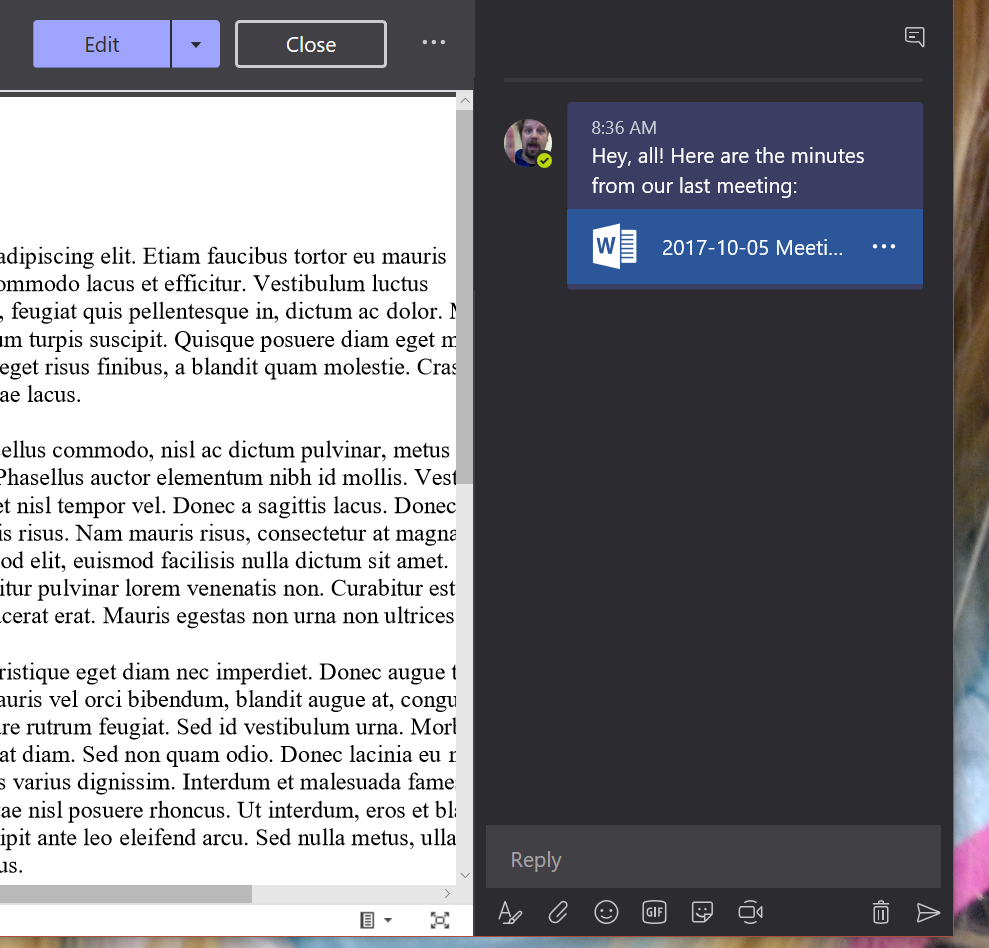Expand the Edit dropdown arrow
Viewport: 989px width, 948px height.
(x=196, y=45)
